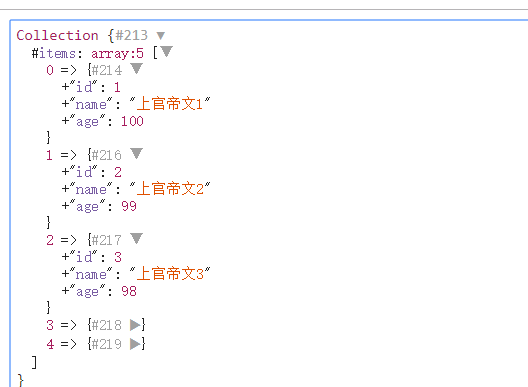The image size is (528, 387).
Task: Collapse the Collection #213 object
Action: click(x=161, y=35)
